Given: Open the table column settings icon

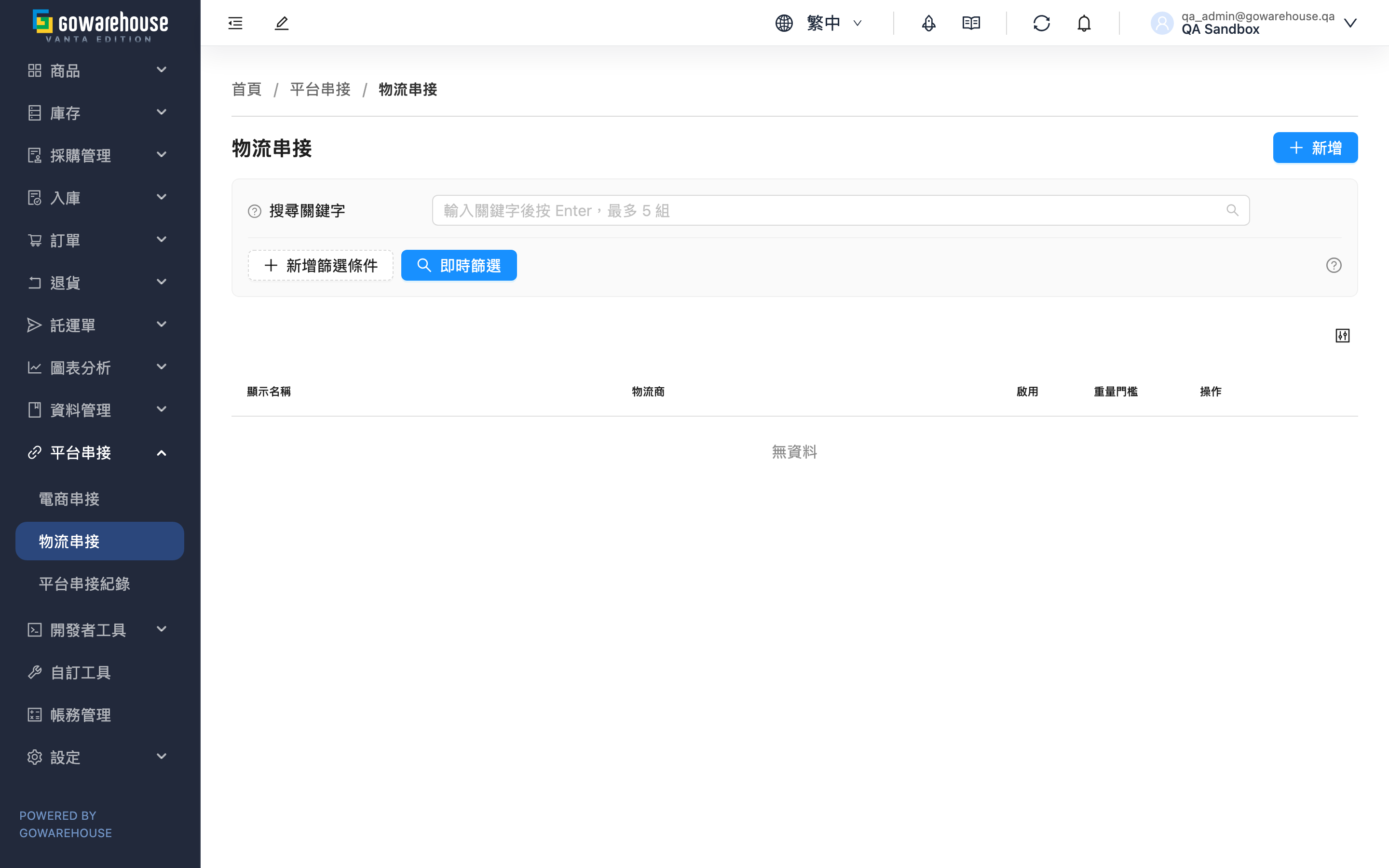Looking at the screenshot, I should pos(1343,336).
